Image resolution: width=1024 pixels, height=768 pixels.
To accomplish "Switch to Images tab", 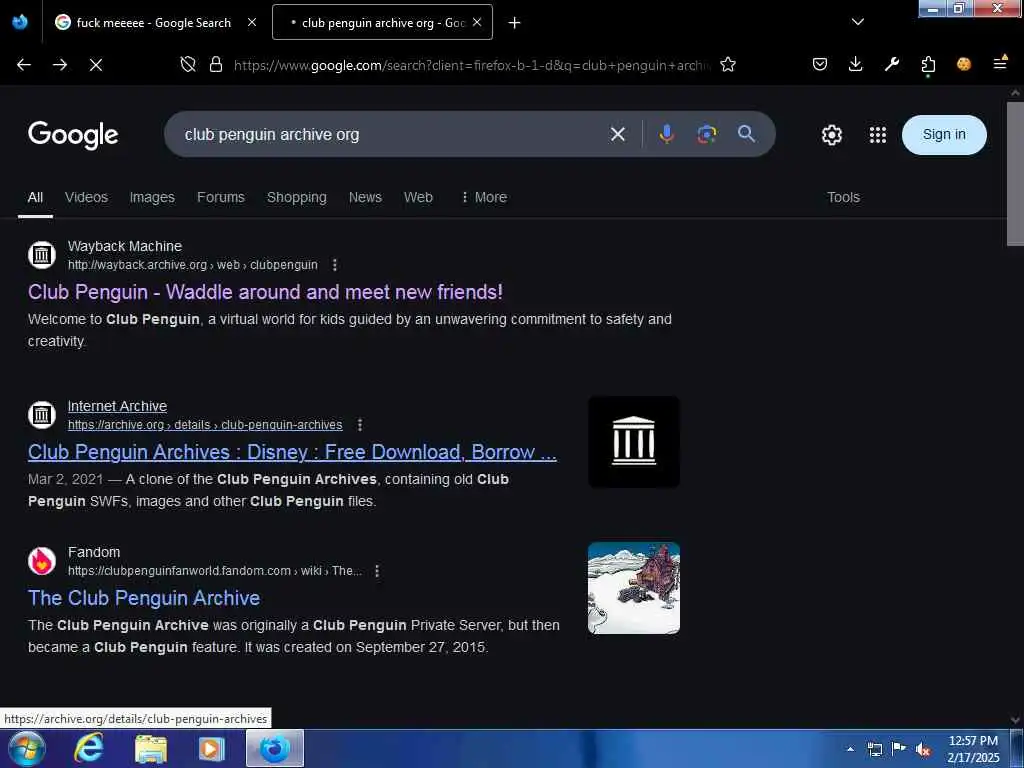I will coord(152,197).
